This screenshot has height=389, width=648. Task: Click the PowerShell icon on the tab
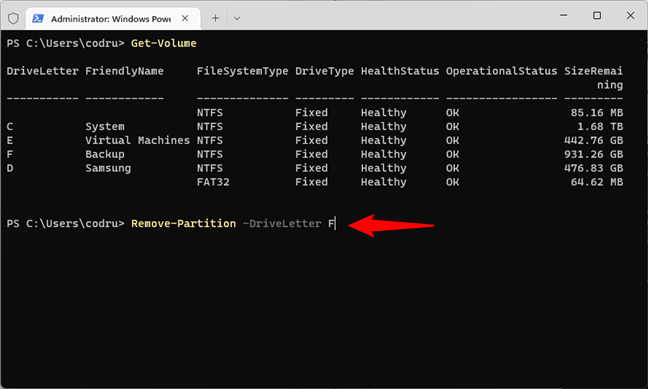click(x=38, y=18)
